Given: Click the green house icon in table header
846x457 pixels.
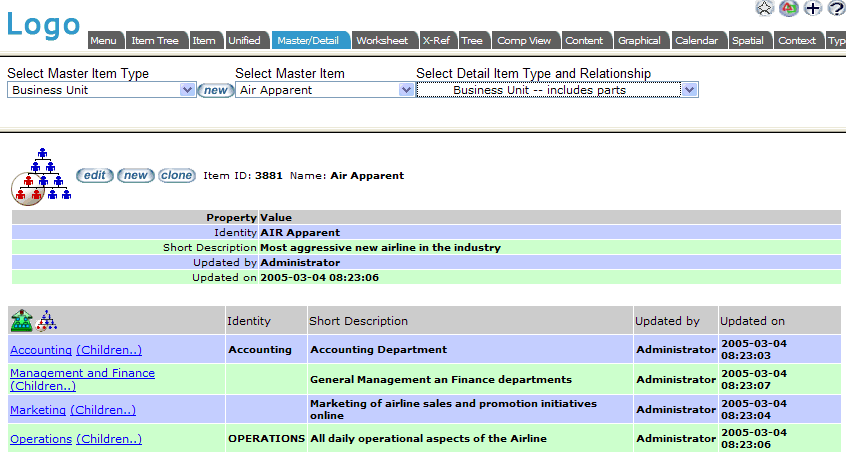Looking at the screenshot, I should coord(22,320).
